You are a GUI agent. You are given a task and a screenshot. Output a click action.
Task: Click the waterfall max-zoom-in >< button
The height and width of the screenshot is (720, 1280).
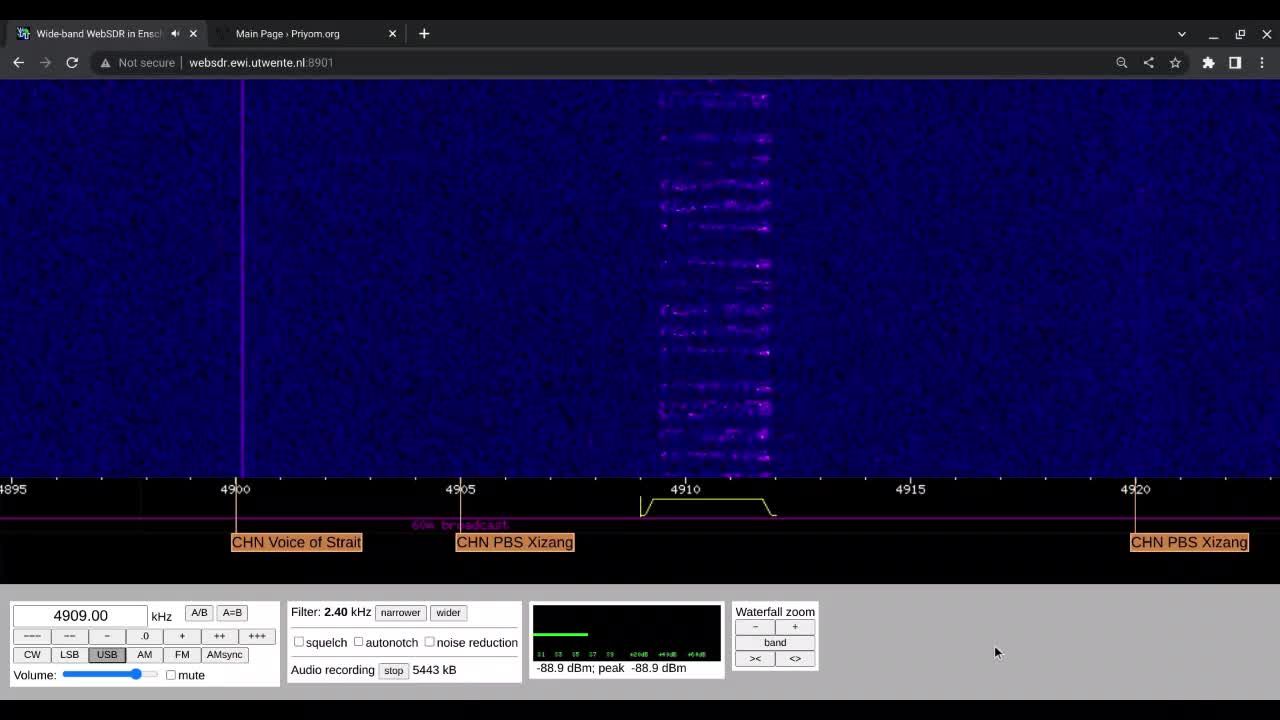pos(755,659)
